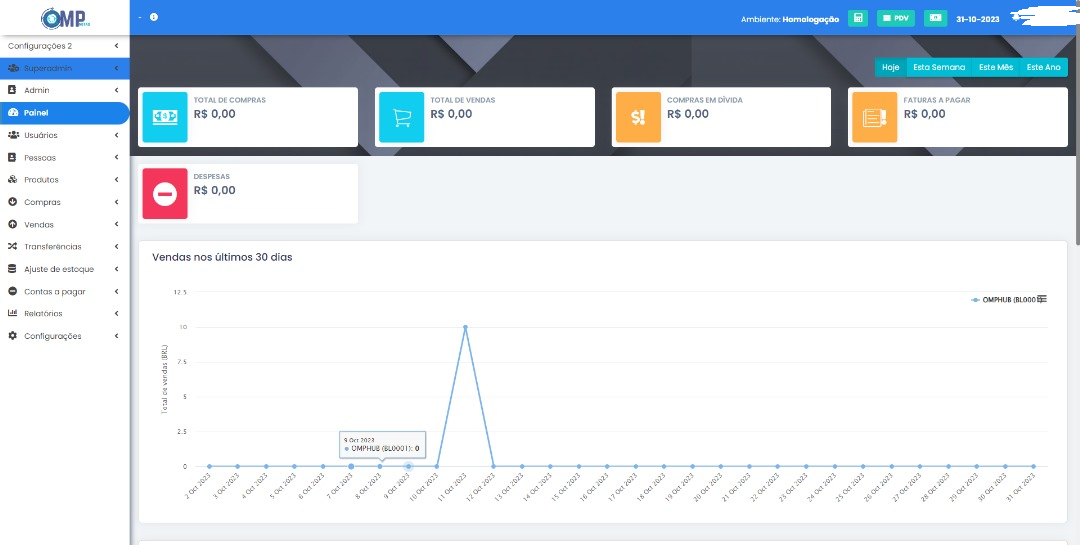Filter dashboard by Este Mês
1080x545 pixels.
click(995, 68)
